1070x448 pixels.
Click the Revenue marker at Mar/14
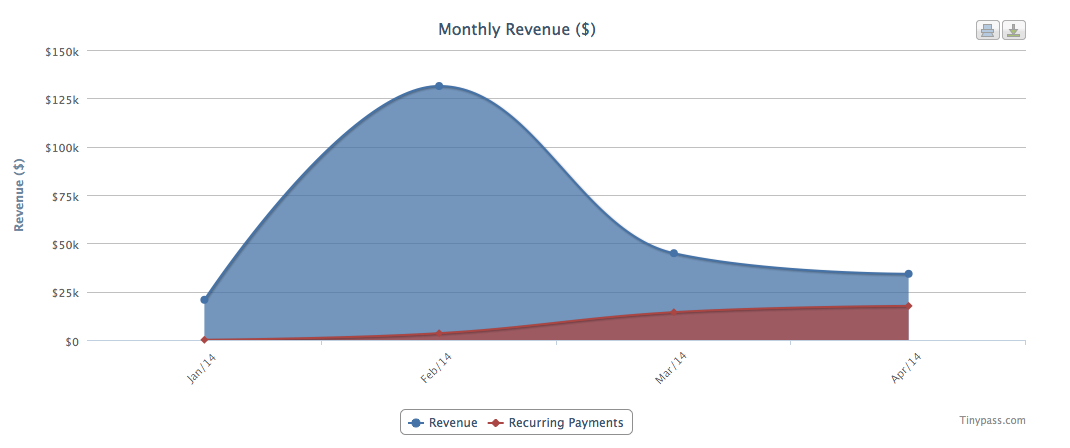674,253
